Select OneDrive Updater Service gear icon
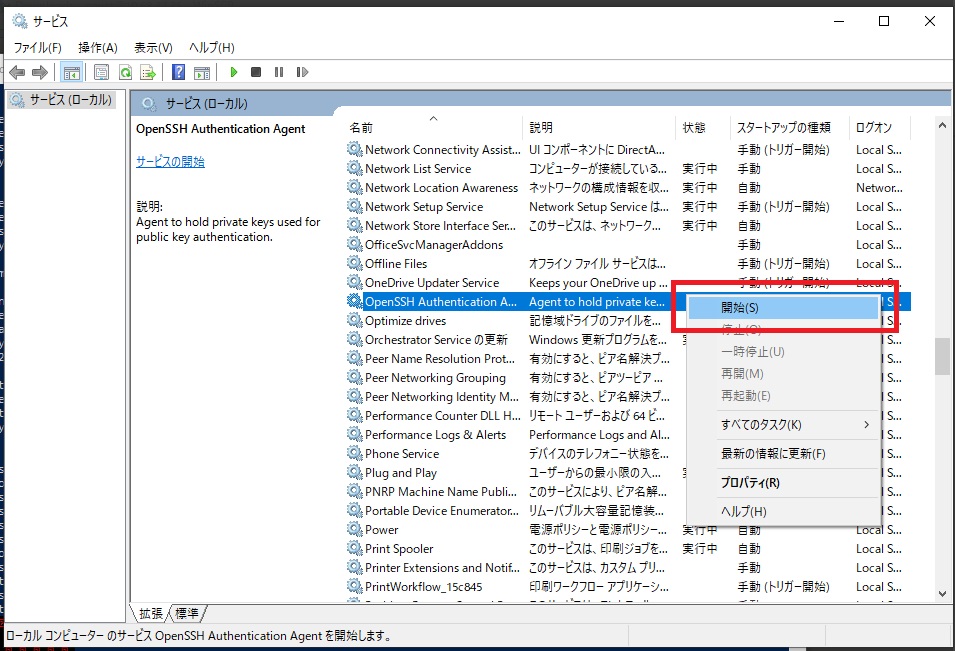Image resolution: width=955 pixels, height=651 pixels. tap(354, 282)
